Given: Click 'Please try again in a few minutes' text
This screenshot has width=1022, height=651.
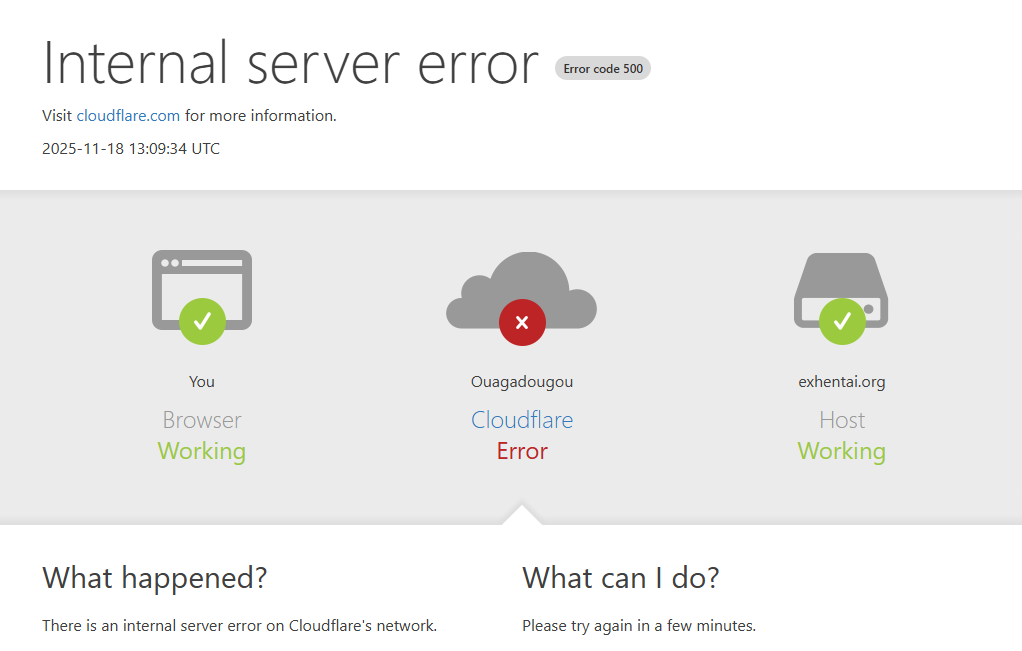Looking at the screenshot, I should coord(639,626).
